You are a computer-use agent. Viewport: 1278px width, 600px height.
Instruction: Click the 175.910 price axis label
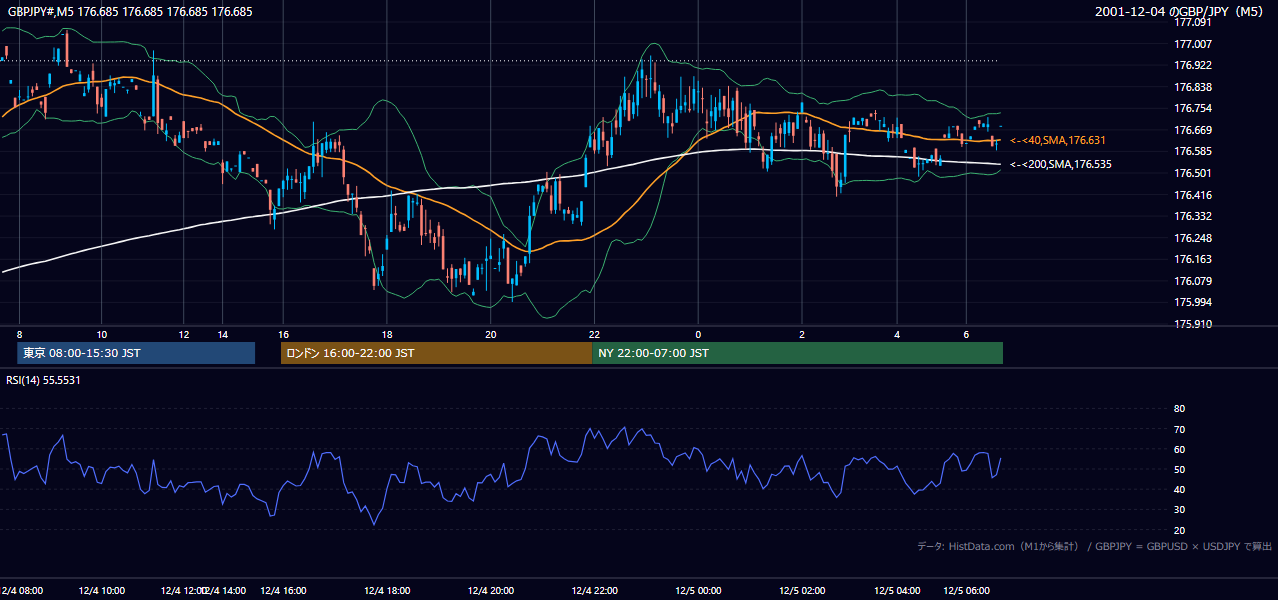[1192, 324]
